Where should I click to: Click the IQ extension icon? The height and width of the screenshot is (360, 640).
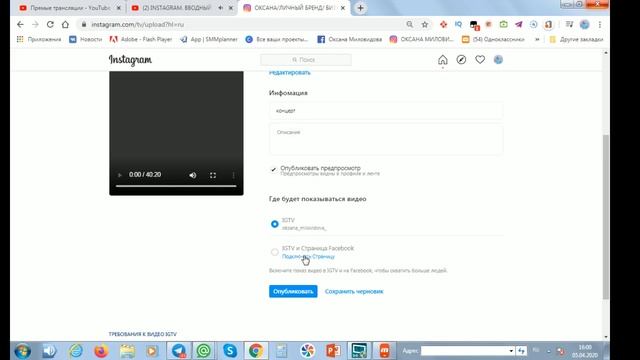[x=458, y=24]
